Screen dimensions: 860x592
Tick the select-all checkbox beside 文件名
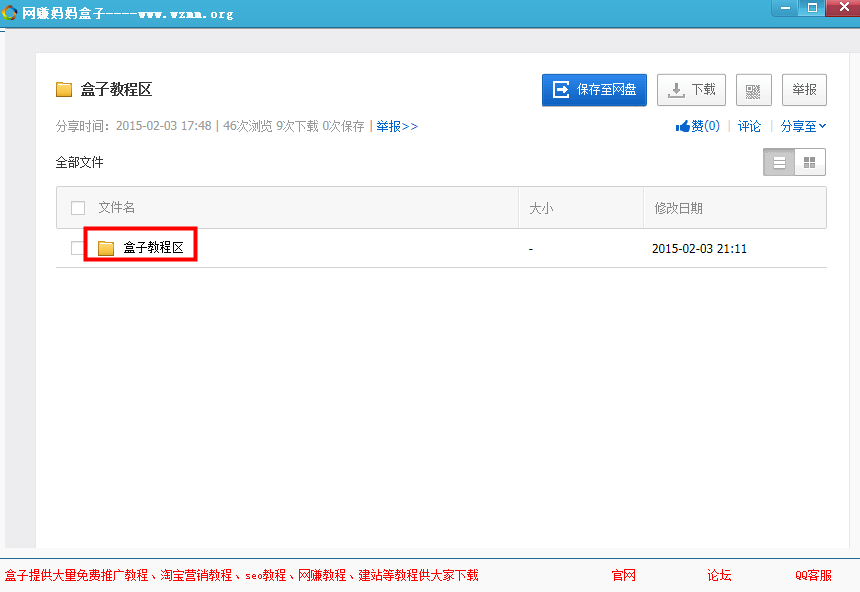[x=78, y=208]
